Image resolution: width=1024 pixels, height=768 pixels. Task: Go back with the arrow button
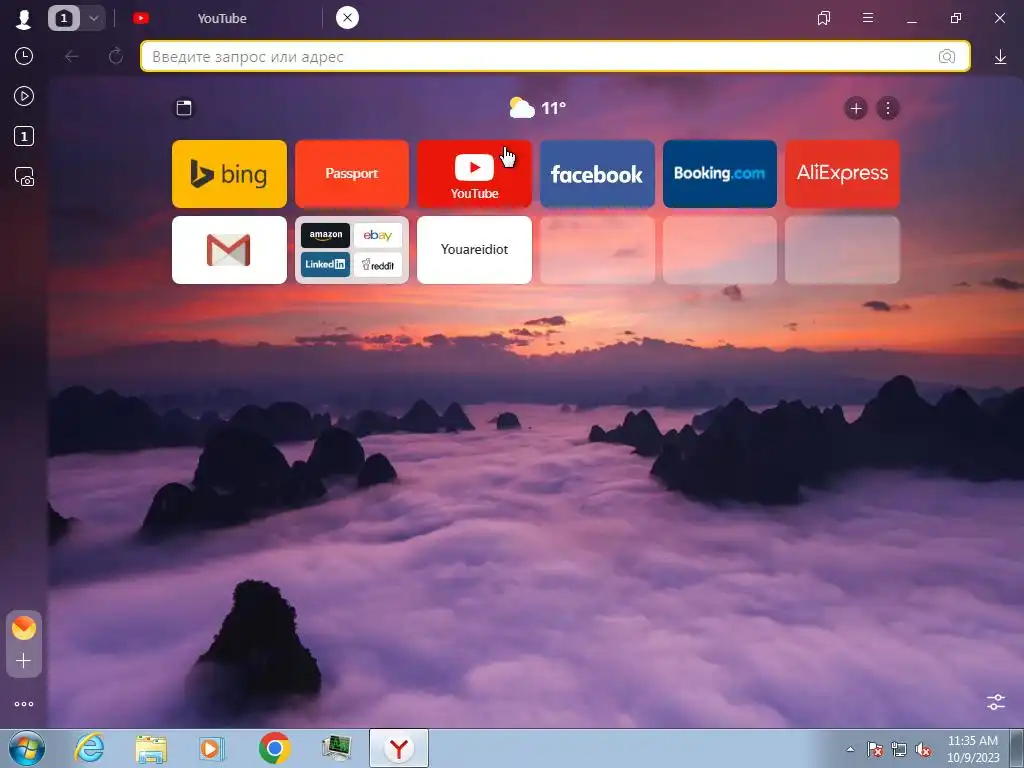click(72, 57)
